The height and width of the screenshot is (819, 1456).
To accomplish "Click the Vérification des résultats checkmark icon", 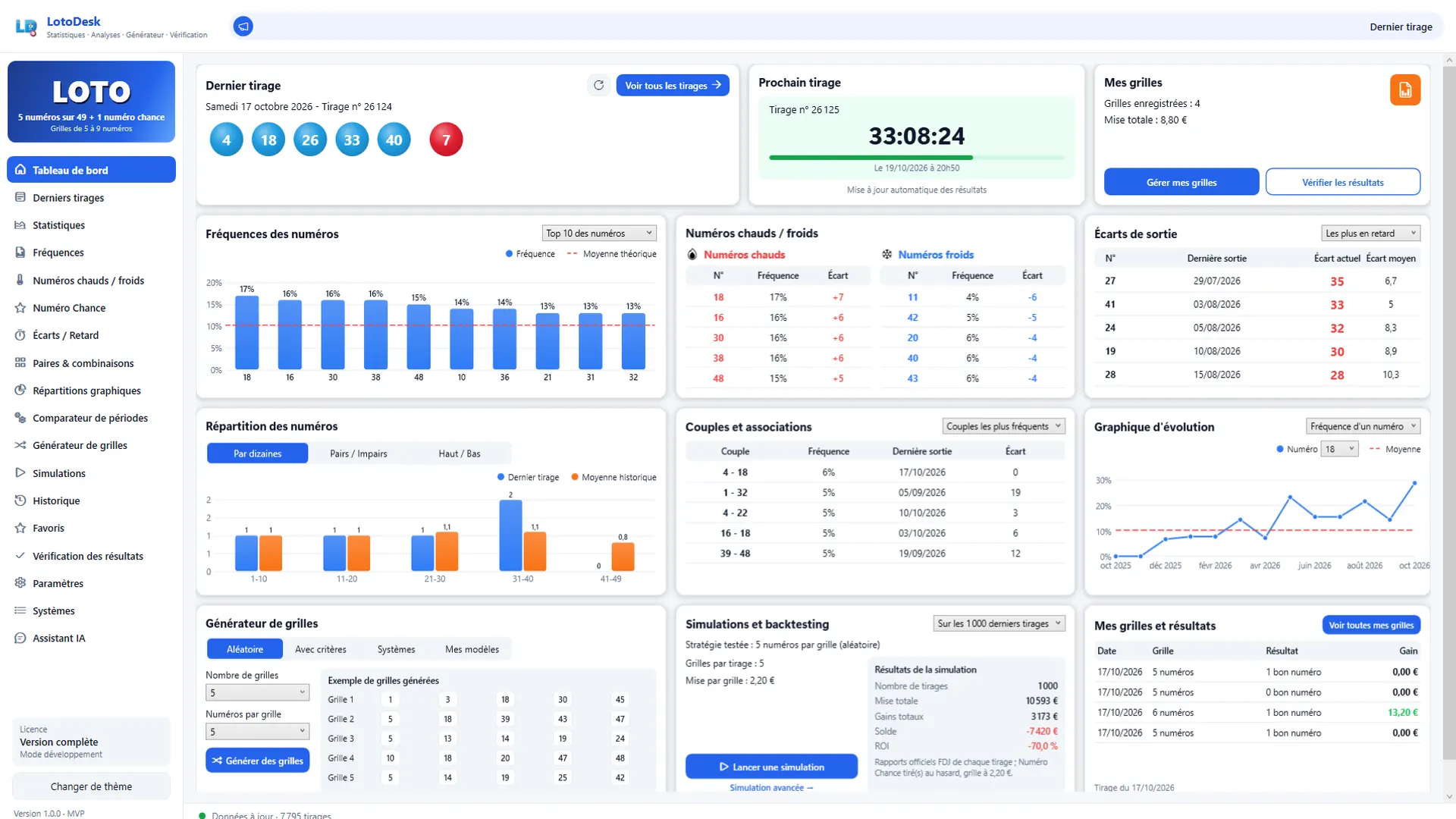I will 20,556.
